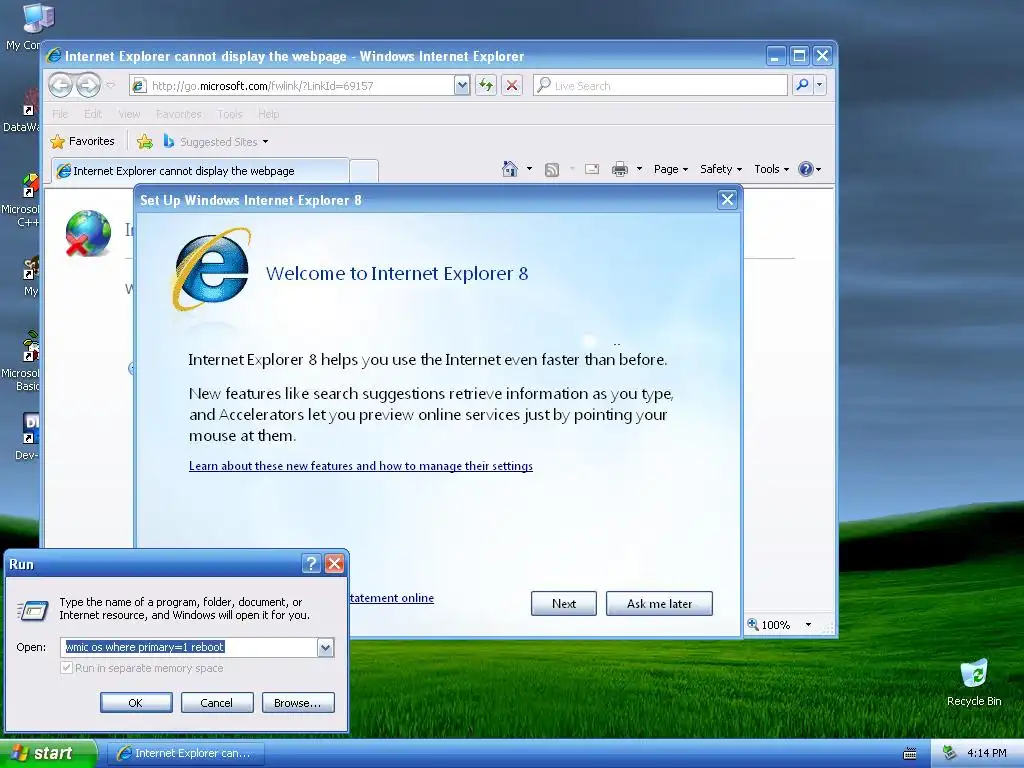Viewport: 1024px width, 768px height.
Task: Click the IE Forward navigation arrow
Action: pos(88,85)
